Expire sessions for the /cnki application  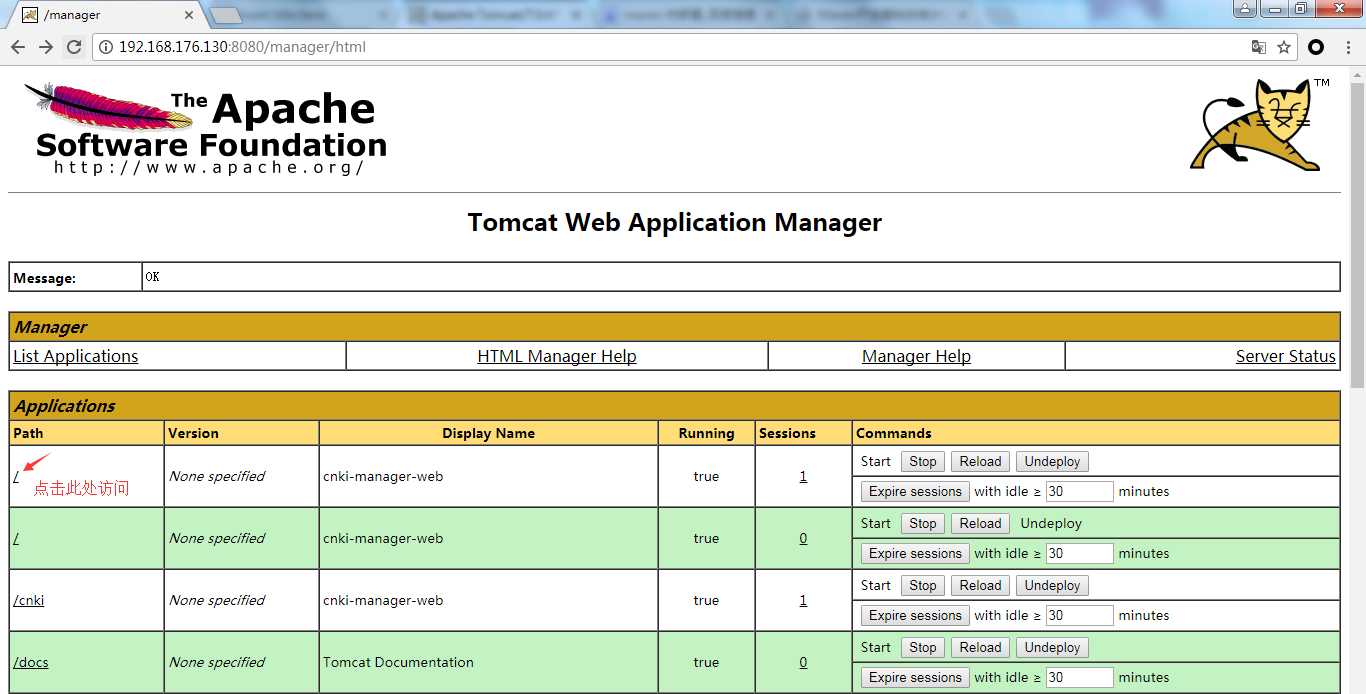click(915, 615)
